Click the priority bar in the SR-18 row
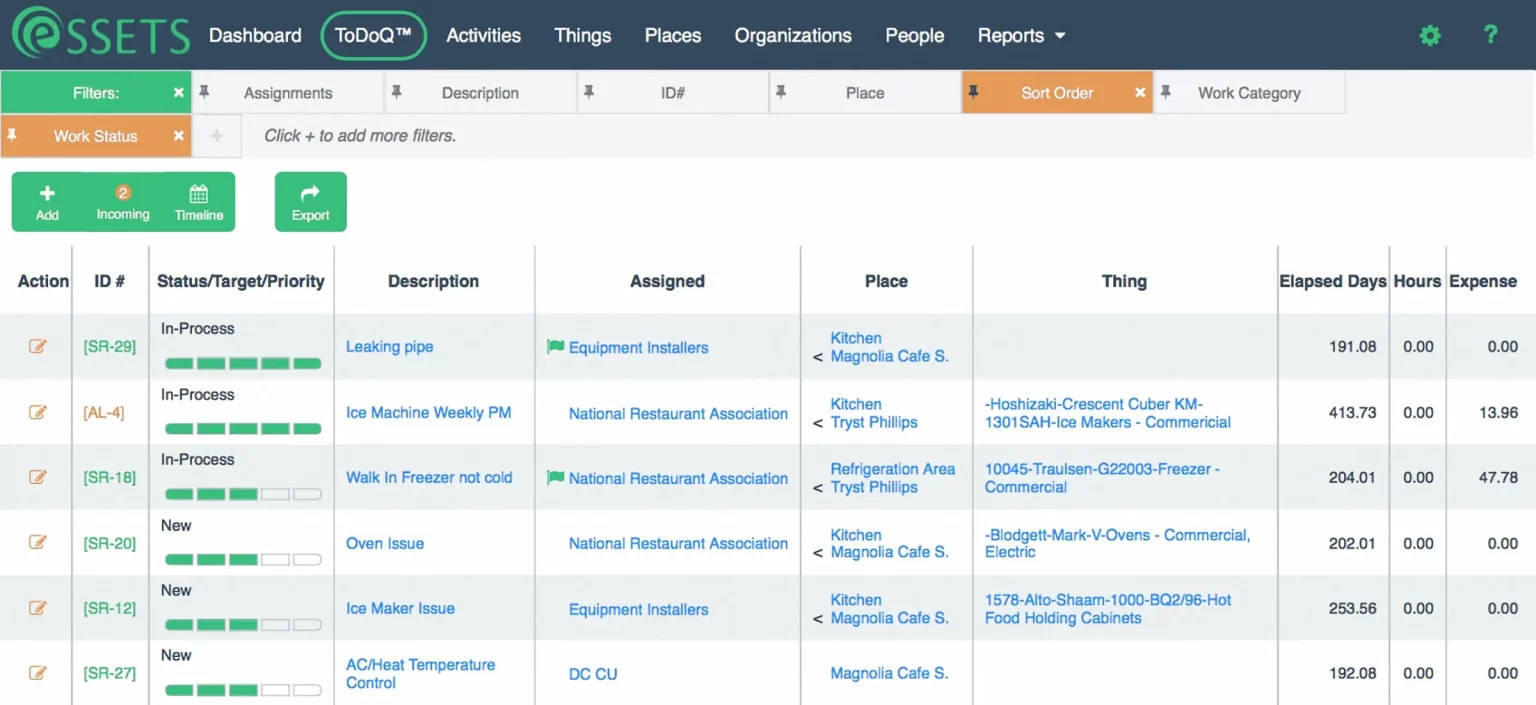 [x=243, y=494]
